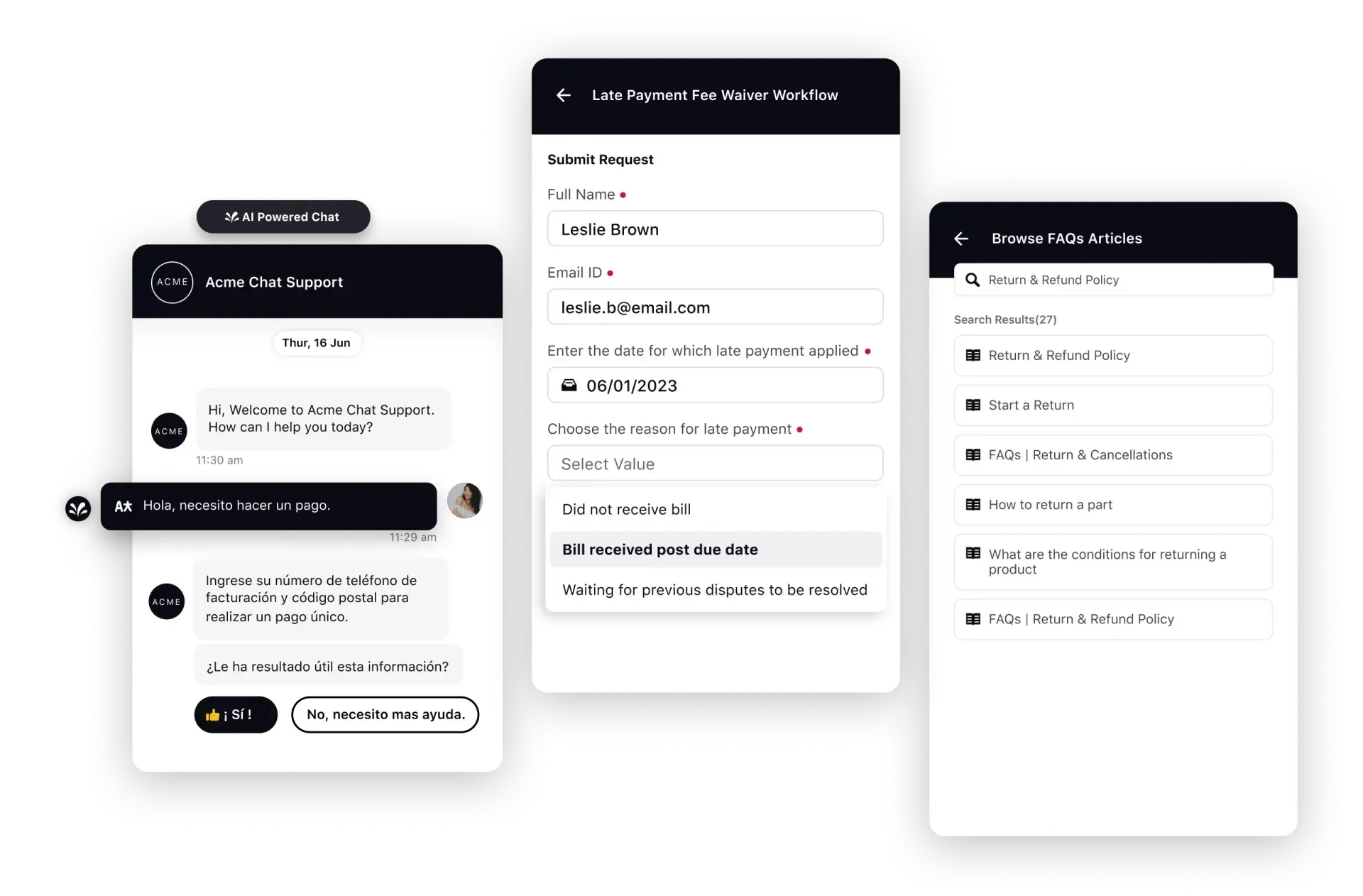
Task: Click the Full Name input field
Action: [x=714, y=229]
